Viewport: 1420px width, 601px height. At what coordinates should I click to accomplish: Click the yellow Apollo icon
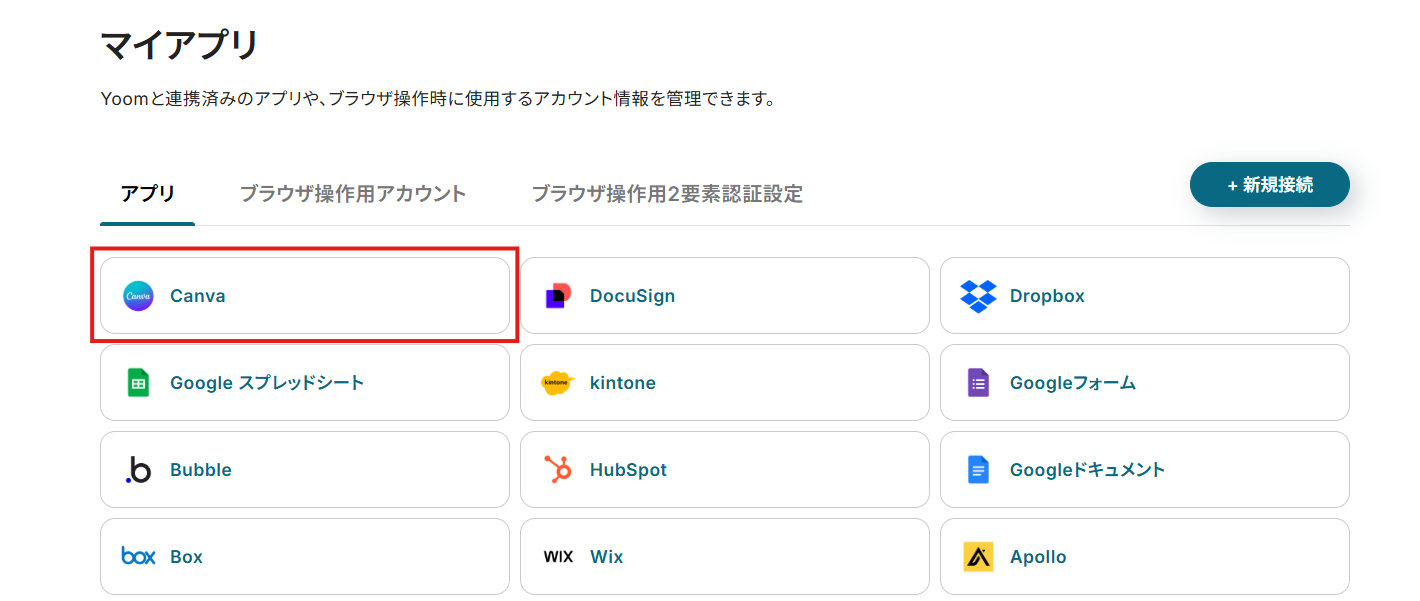978,557
